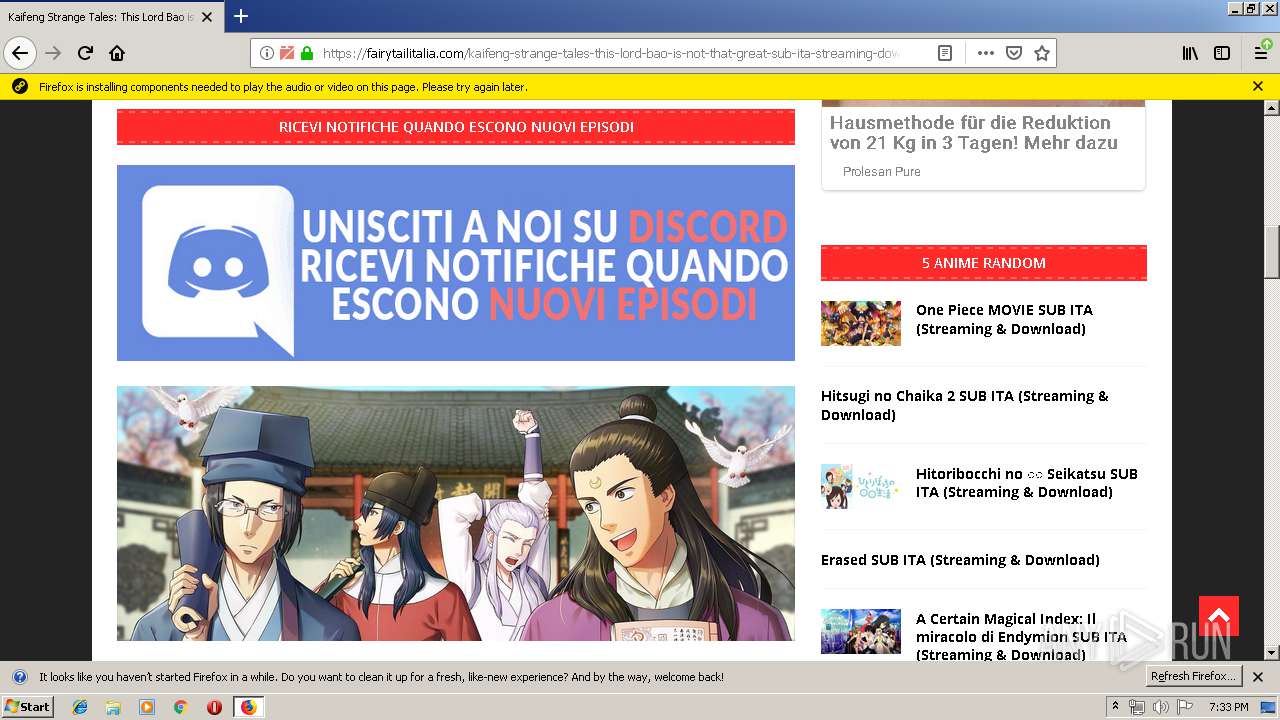Screen dimensions: 1280x720
Task: Open A Certain Magical Index Endymion link
Action: click(1021, 637)
